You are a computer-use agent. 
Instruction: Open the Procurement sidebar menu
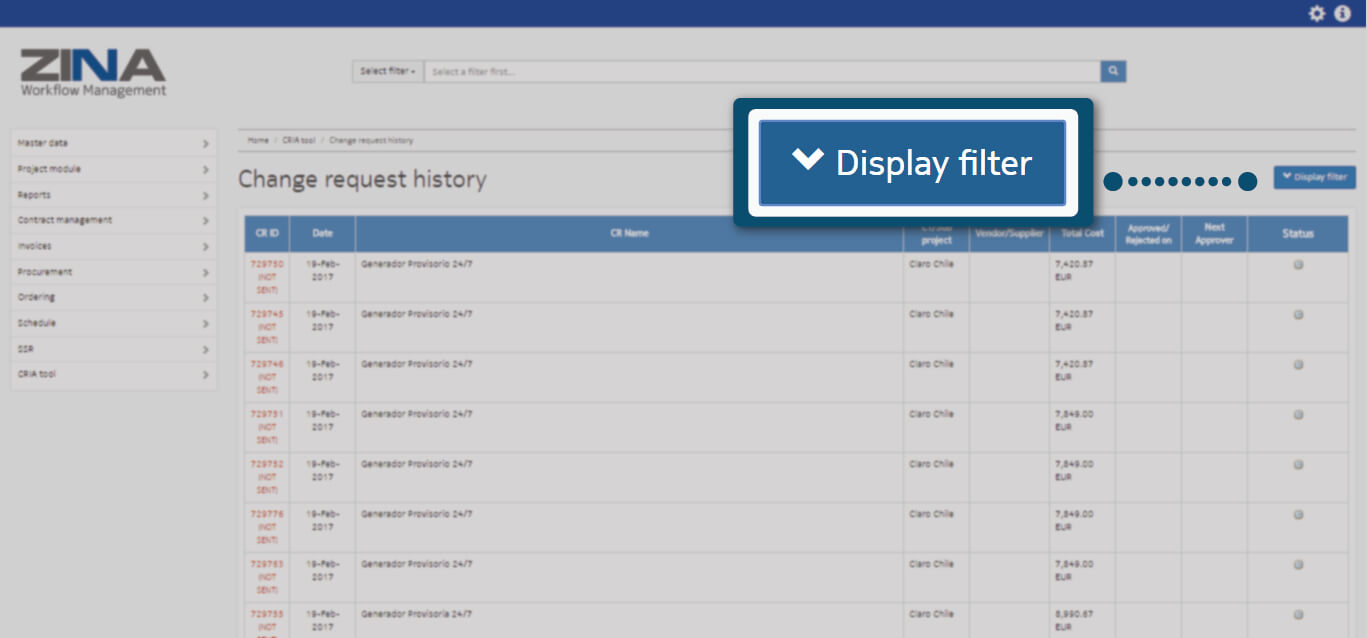point(113,272)
